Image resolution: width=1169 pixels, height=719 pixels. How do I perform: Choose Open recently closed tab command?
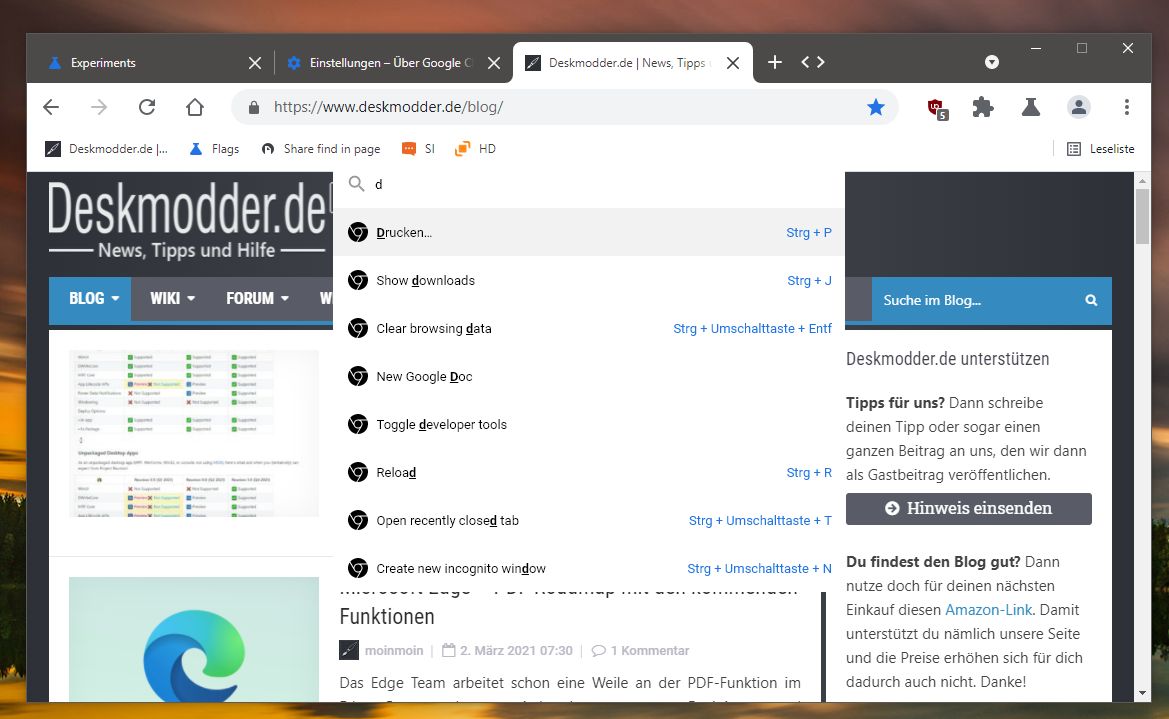[589, 521]
